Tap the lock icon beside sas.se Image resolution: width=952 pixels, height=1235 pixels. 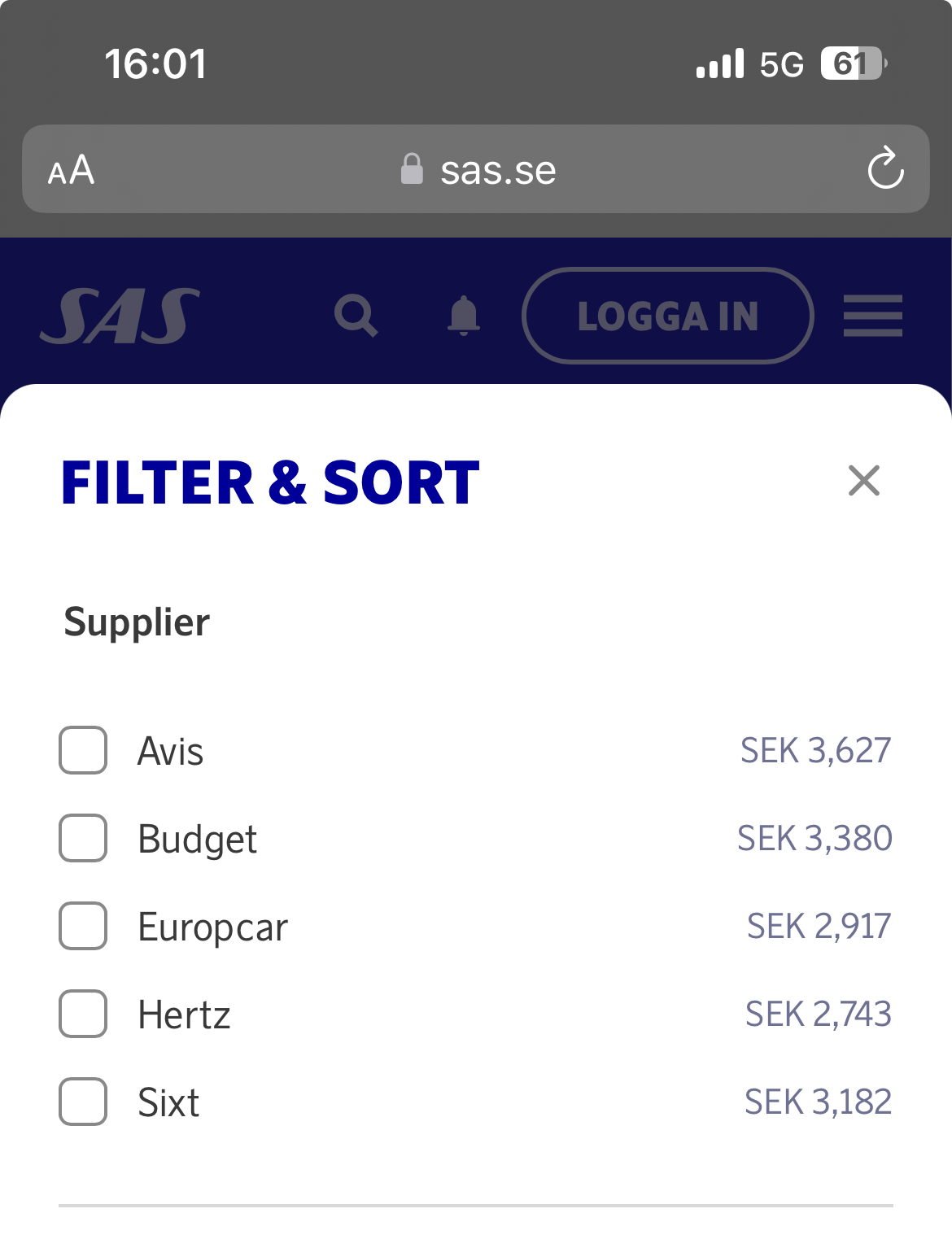pyautogui.click(x=412, y=169)
